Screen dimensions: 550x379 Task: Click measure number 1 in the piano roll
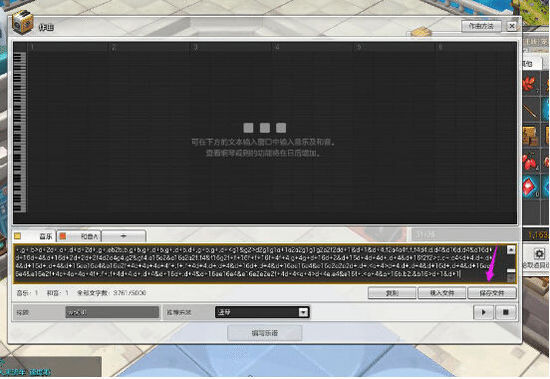32,47
